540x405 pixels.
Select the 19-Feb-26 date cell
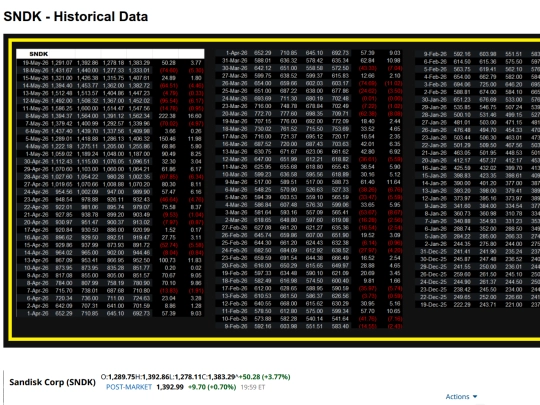235,273
